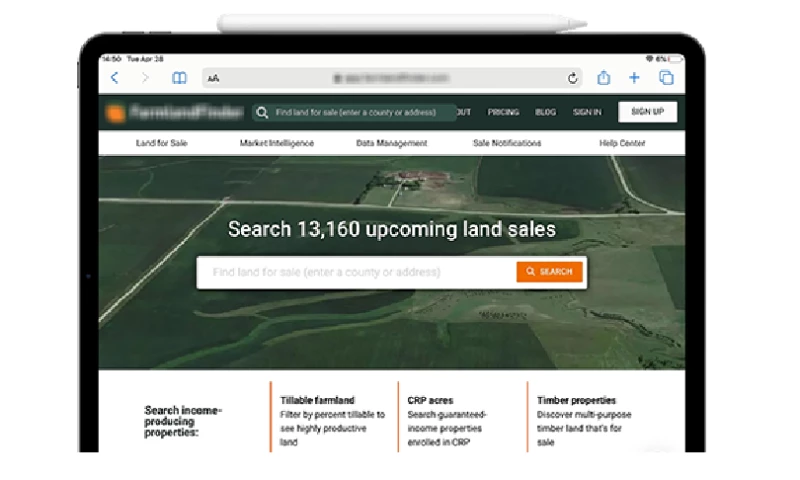Click the 'Search income-producing properties:' text
Screen dimensions: 800x480
pos(183,421)
